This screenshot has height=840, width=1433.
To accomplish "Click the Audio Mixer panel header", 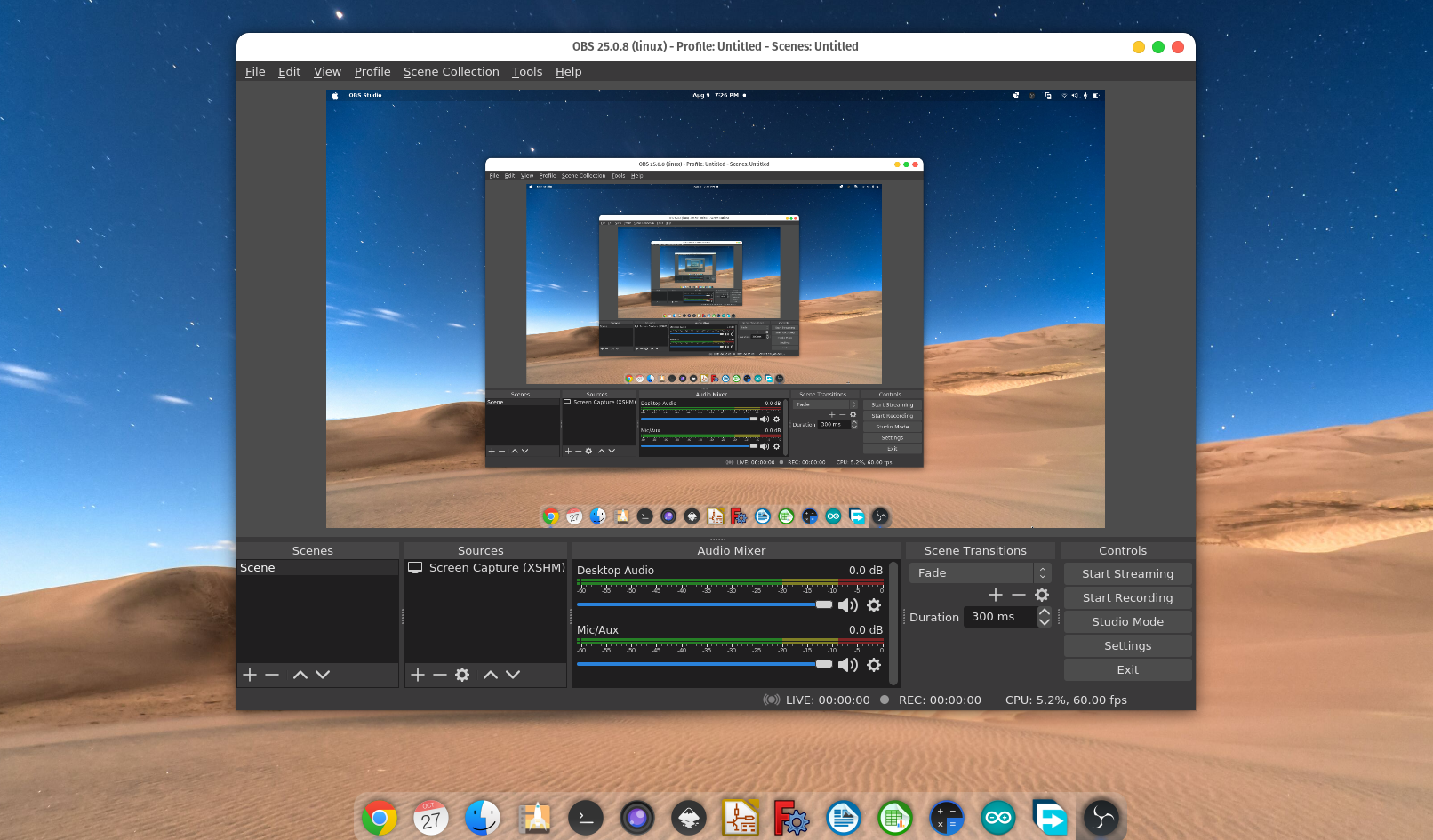I will point(732,551).
